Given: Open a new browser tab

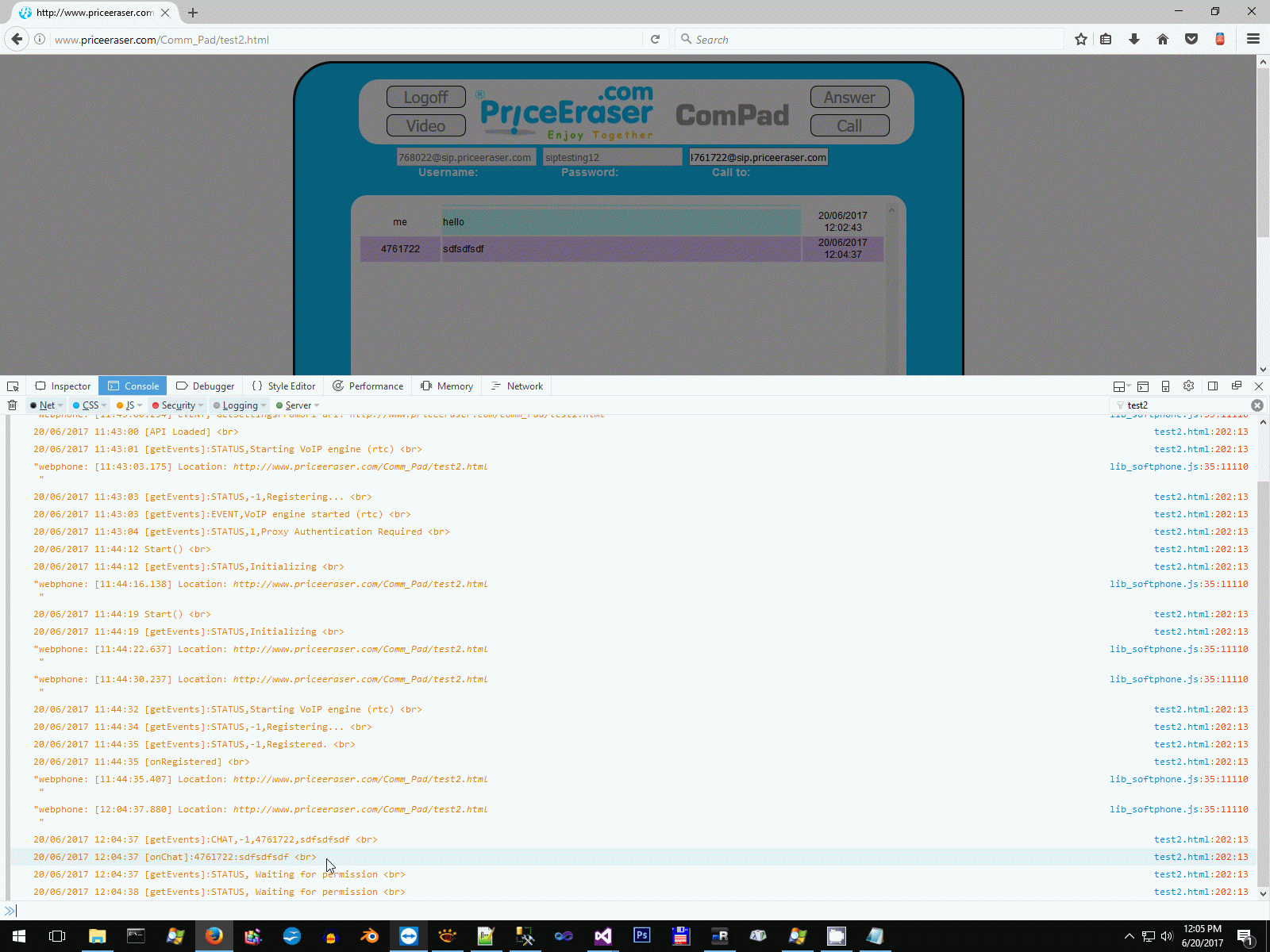Looking at the screenshot, I should (193, 13).
